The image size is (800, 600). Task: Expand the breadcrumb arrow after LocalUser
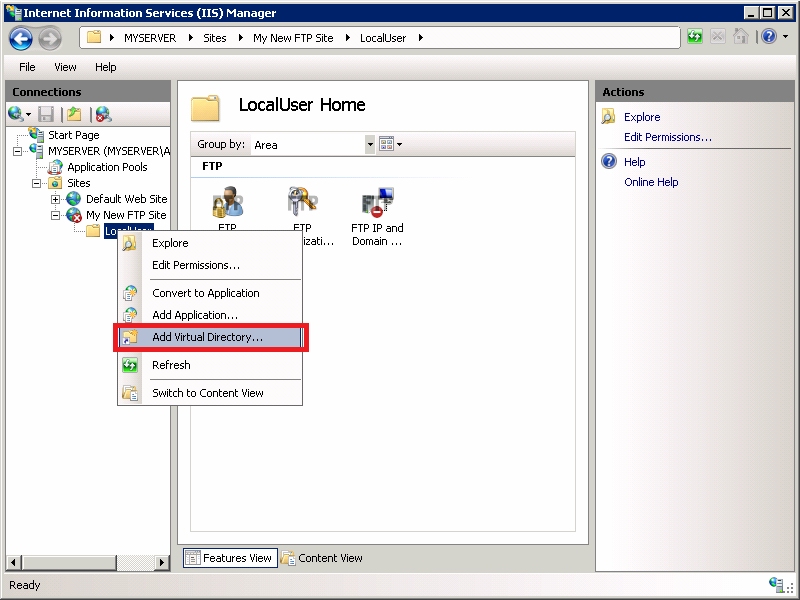[420, 38]
